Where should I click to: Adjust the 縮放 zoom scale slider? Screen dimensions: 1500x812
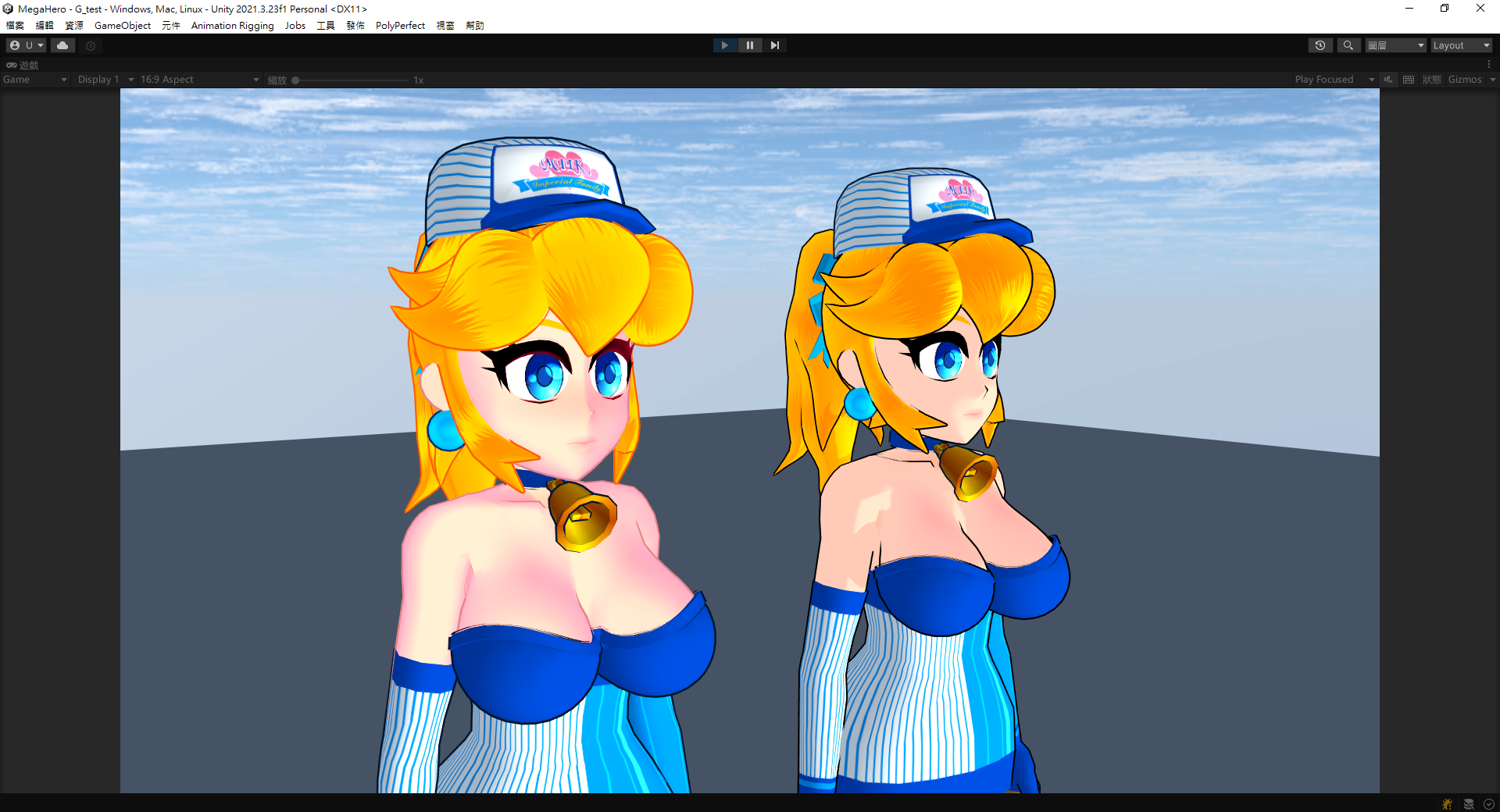pyautogui.click(x=352, y=80)
